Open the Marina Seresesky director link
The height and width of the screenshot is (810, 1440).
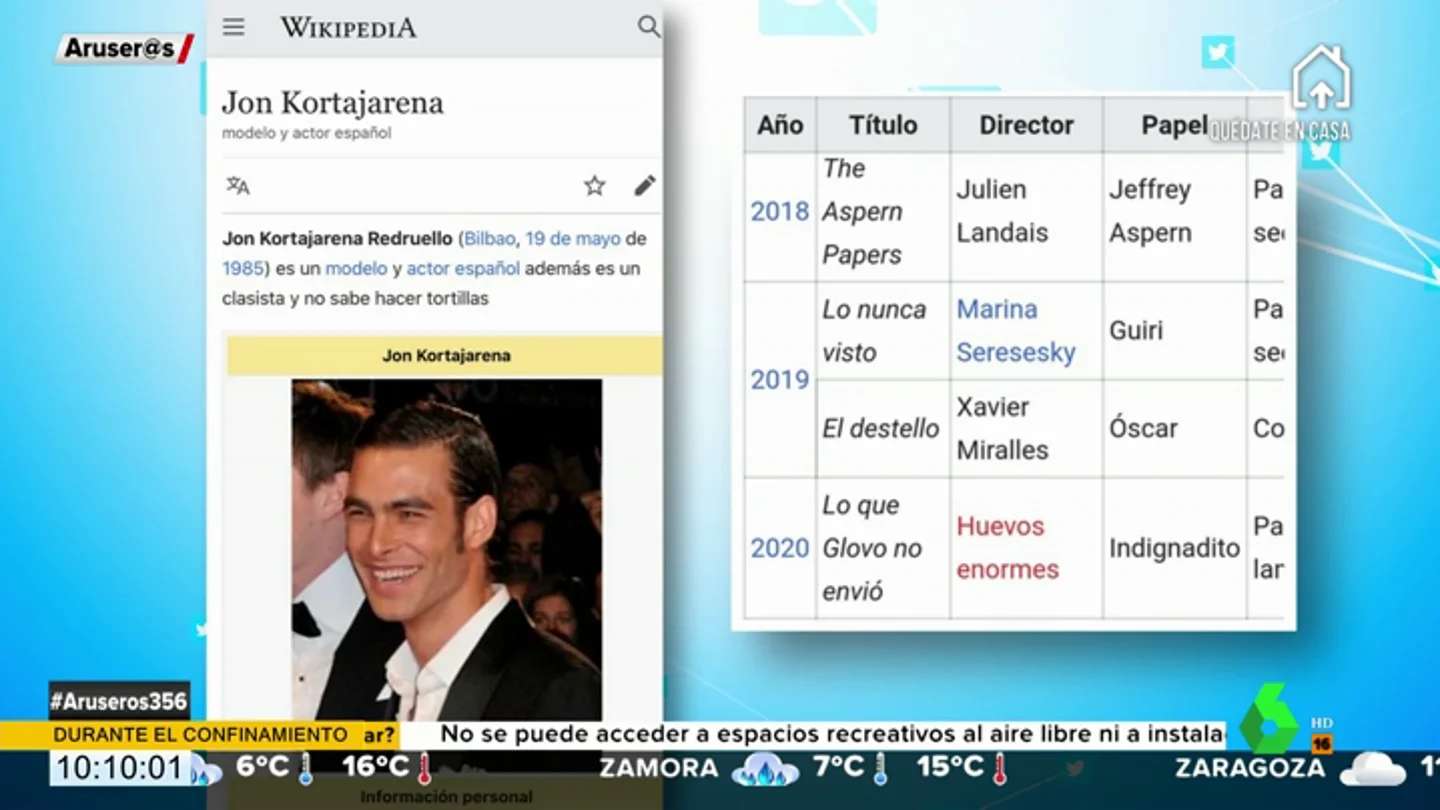1016,331
